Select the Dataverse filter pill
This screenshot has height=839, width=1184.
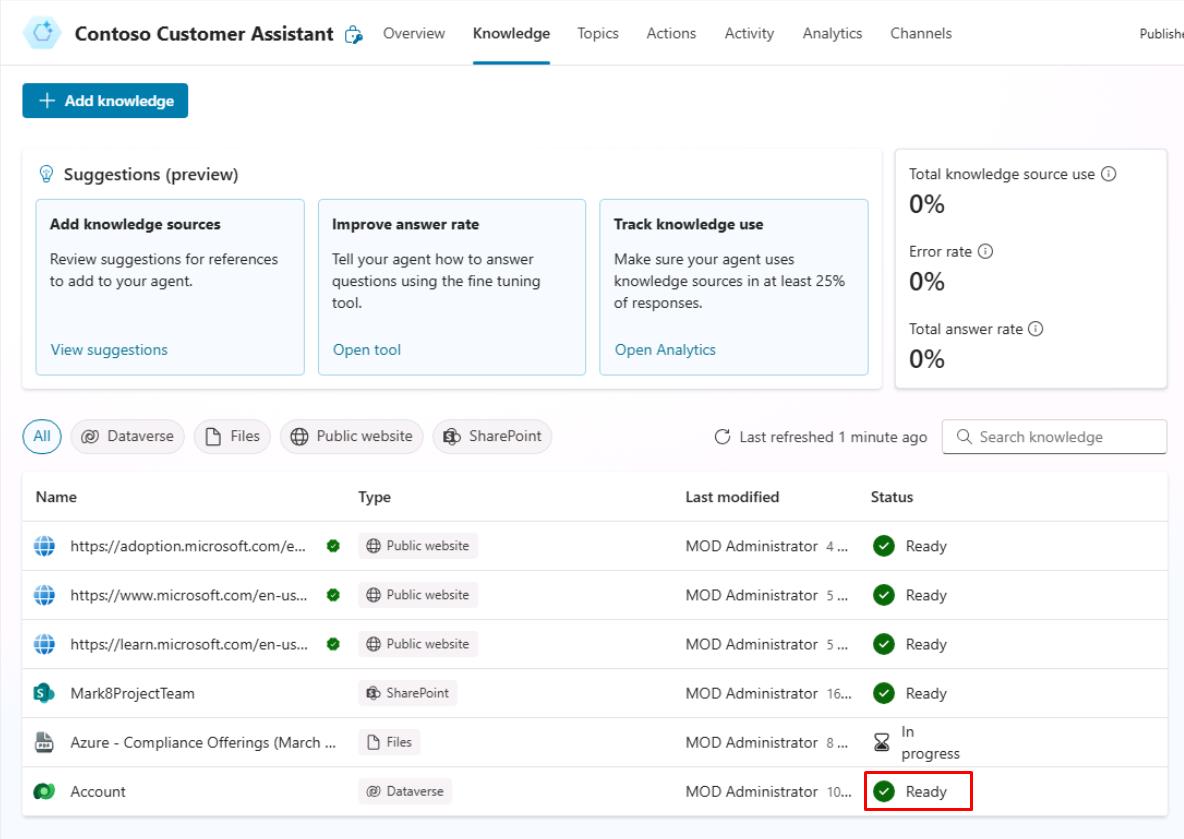(x=127, y=436)
